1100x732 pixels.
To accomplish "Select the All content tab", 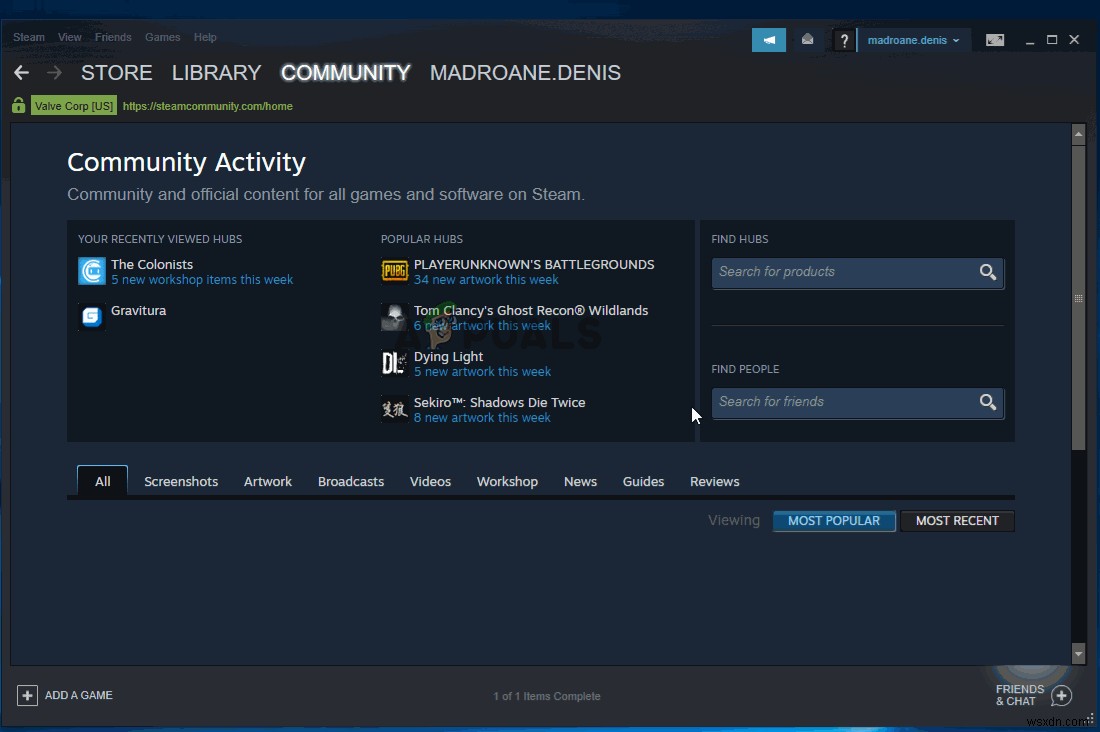I will 102,481.
